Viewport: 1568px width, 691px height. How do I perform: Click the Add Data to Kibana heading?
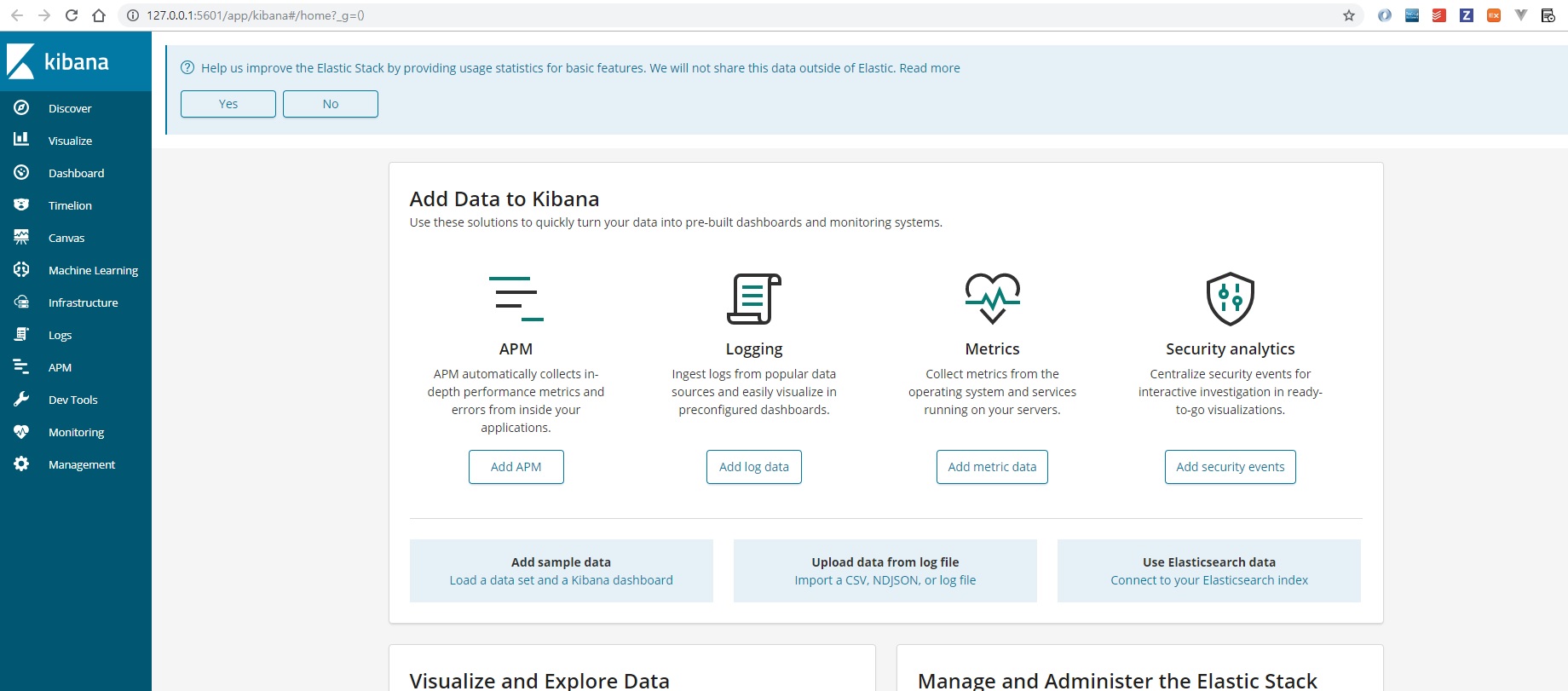pos(504,199)
